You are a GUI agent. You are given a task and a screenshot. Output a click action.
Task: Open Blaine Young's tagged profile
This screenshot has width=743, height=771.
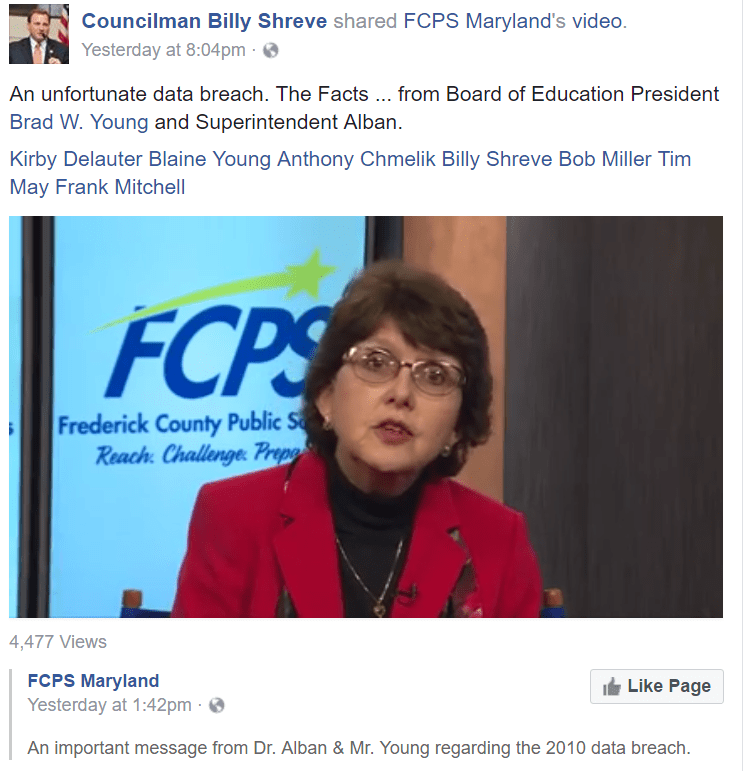[210, 159]
